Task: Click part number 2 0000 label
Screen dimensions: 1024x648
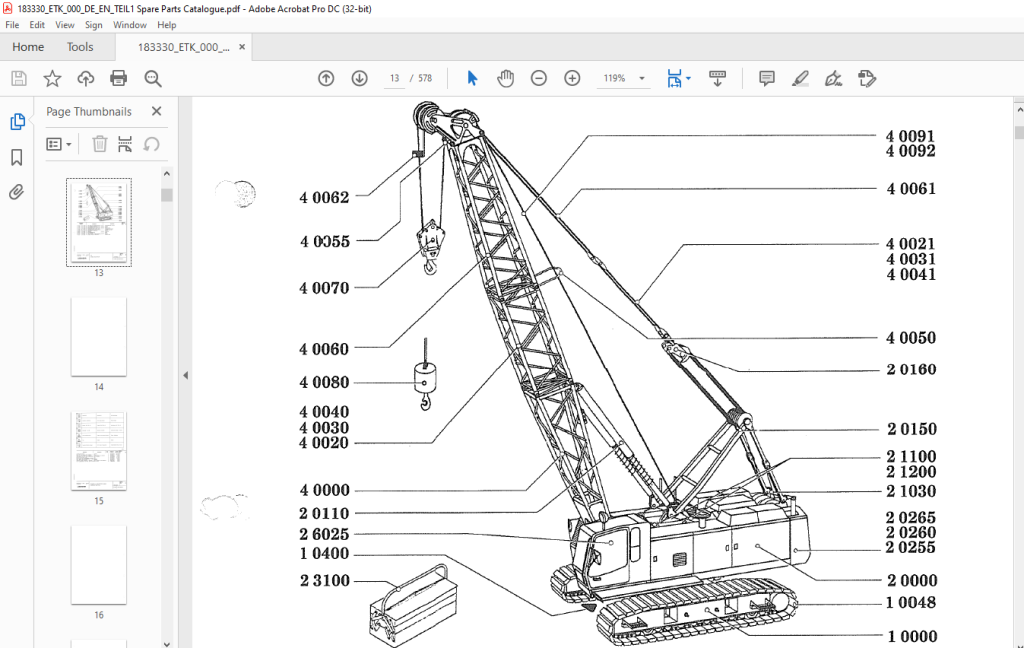Action: 912,580
